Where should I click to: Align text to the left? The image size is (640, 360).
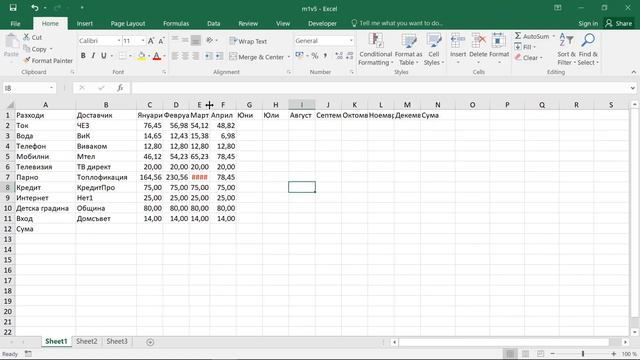click(x=175, y=56)
